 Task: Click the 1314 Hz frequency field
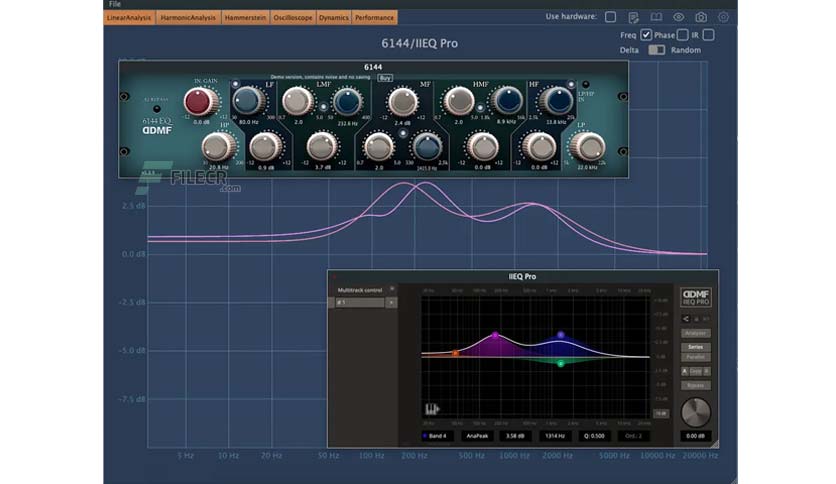(x=554, y=436)
